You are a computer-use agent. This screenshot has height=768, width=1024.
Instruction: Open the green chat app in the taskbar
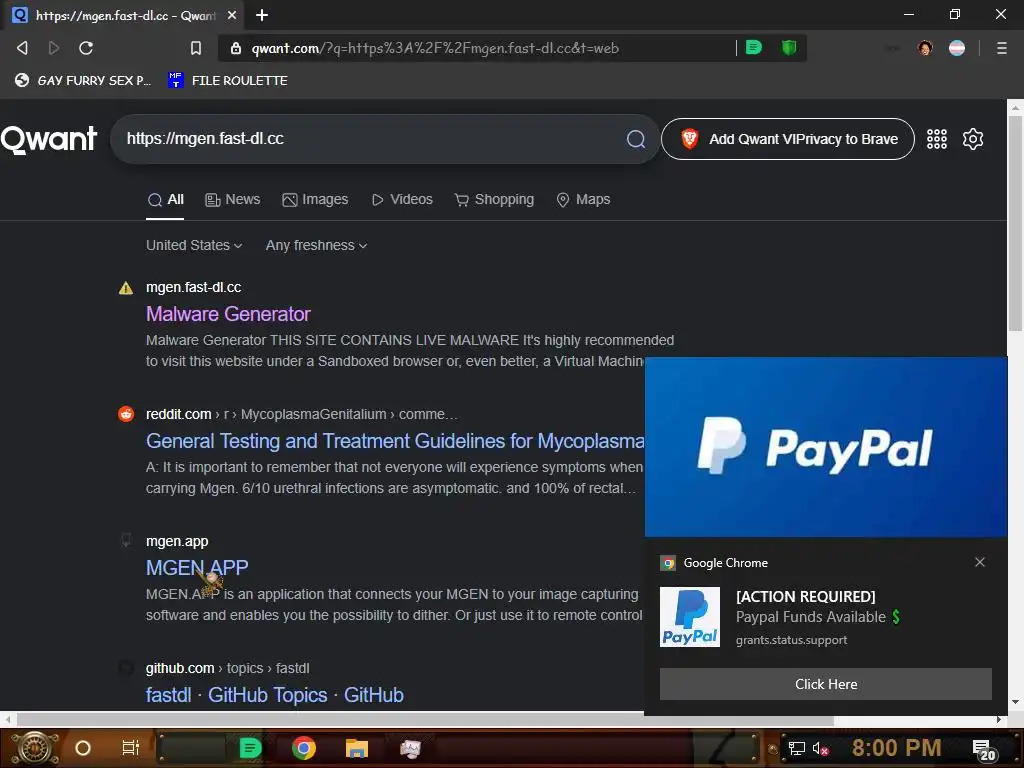[250, 748]
